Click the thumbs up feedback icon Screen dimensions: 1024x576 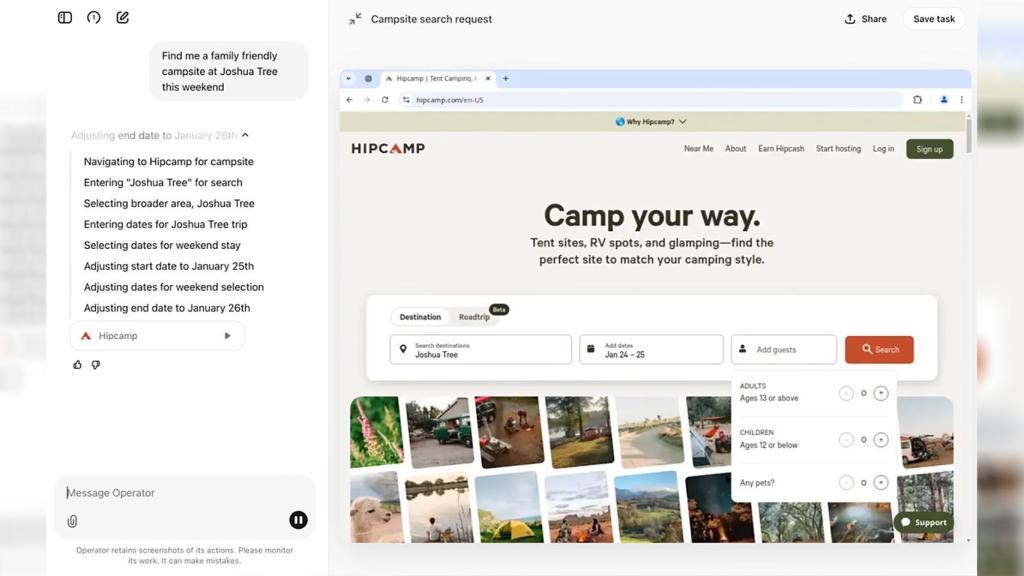(78, 365)
